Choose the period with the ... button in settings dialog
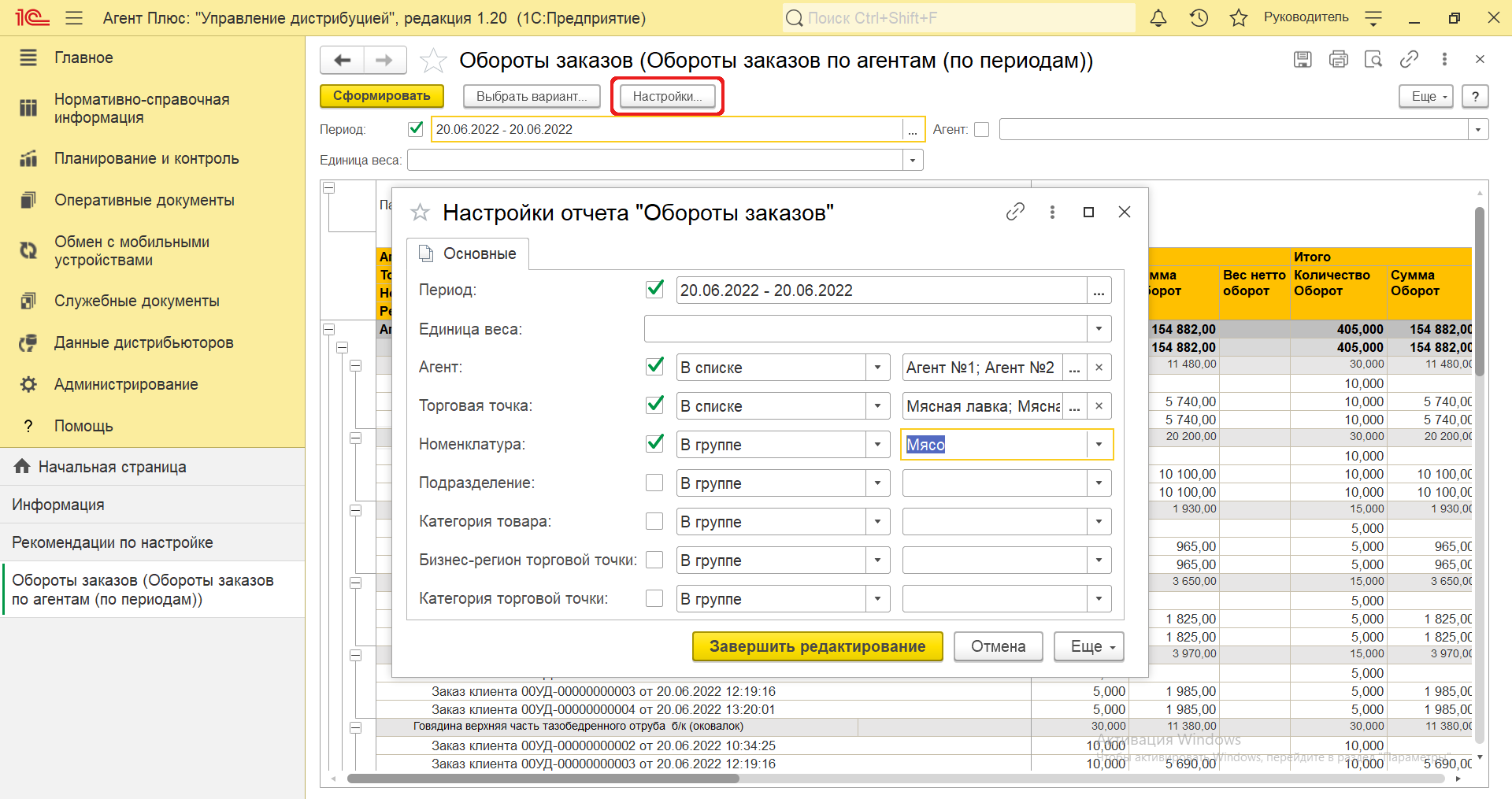The image size is (1512, 799). [x=1099, y=290]
